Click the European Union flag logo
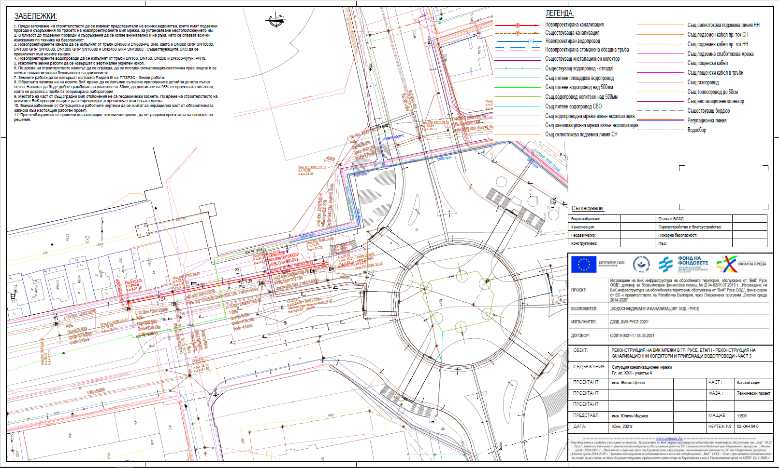779x468 pixels. 583,264
